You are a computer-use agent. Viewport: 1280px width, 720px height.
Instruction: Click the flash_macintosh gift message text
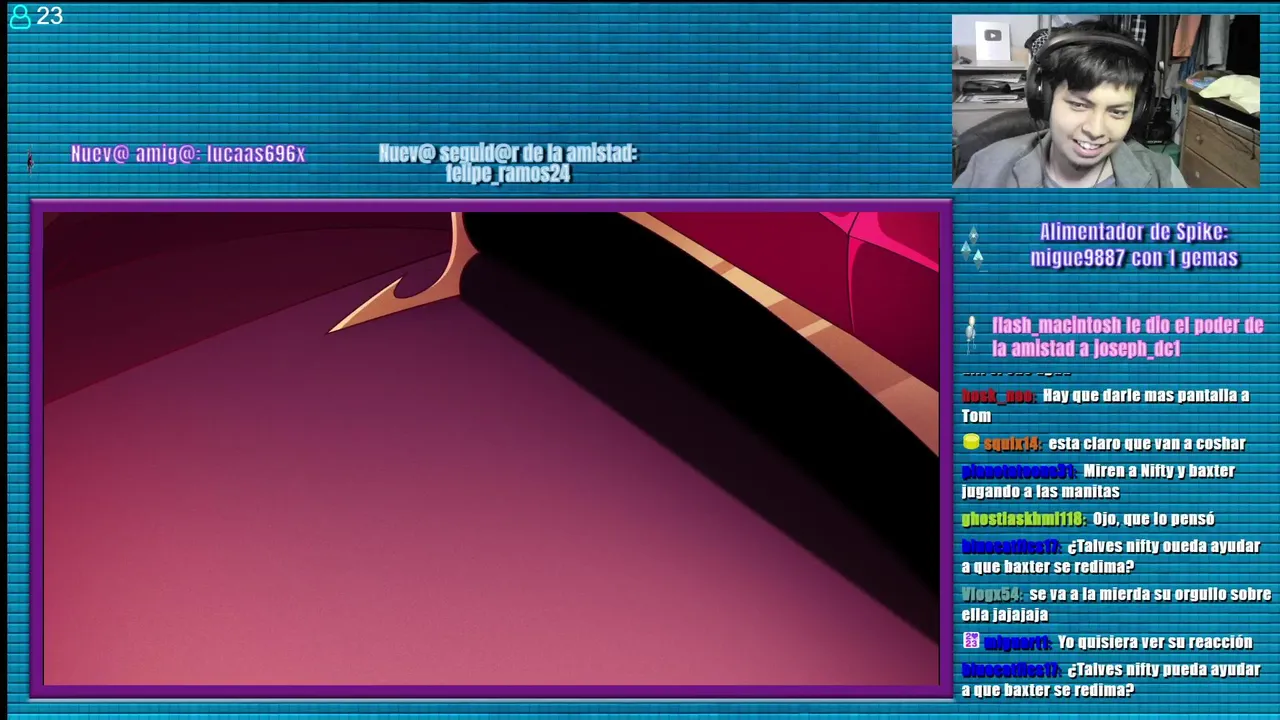(x=1127, y=337)
